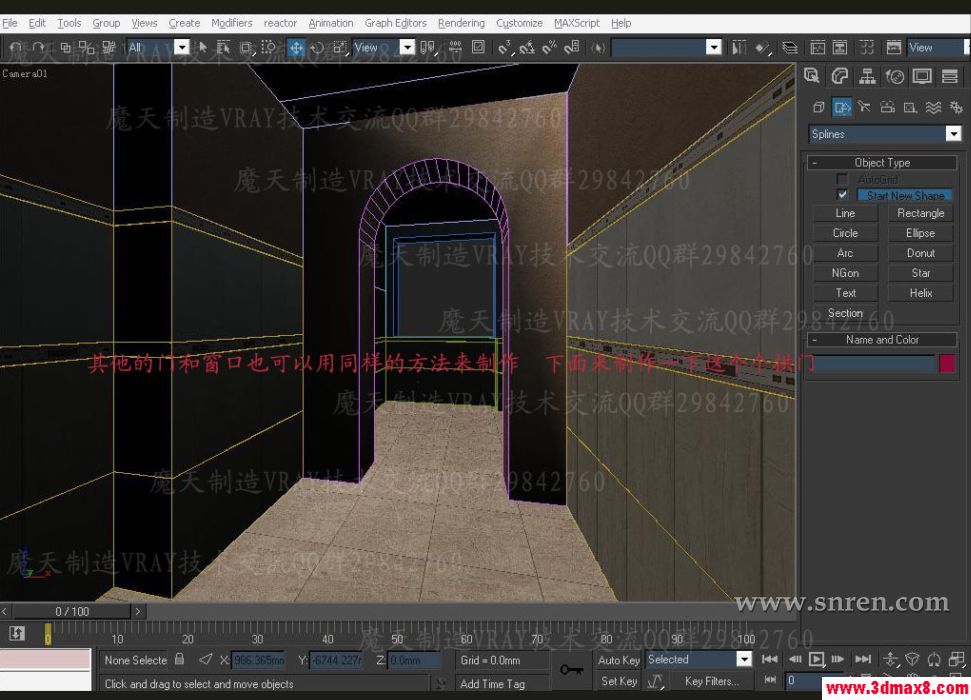Viewport: 971px width, 700px height.
Task: Select the Lights category icon
Action: point(863,106)
